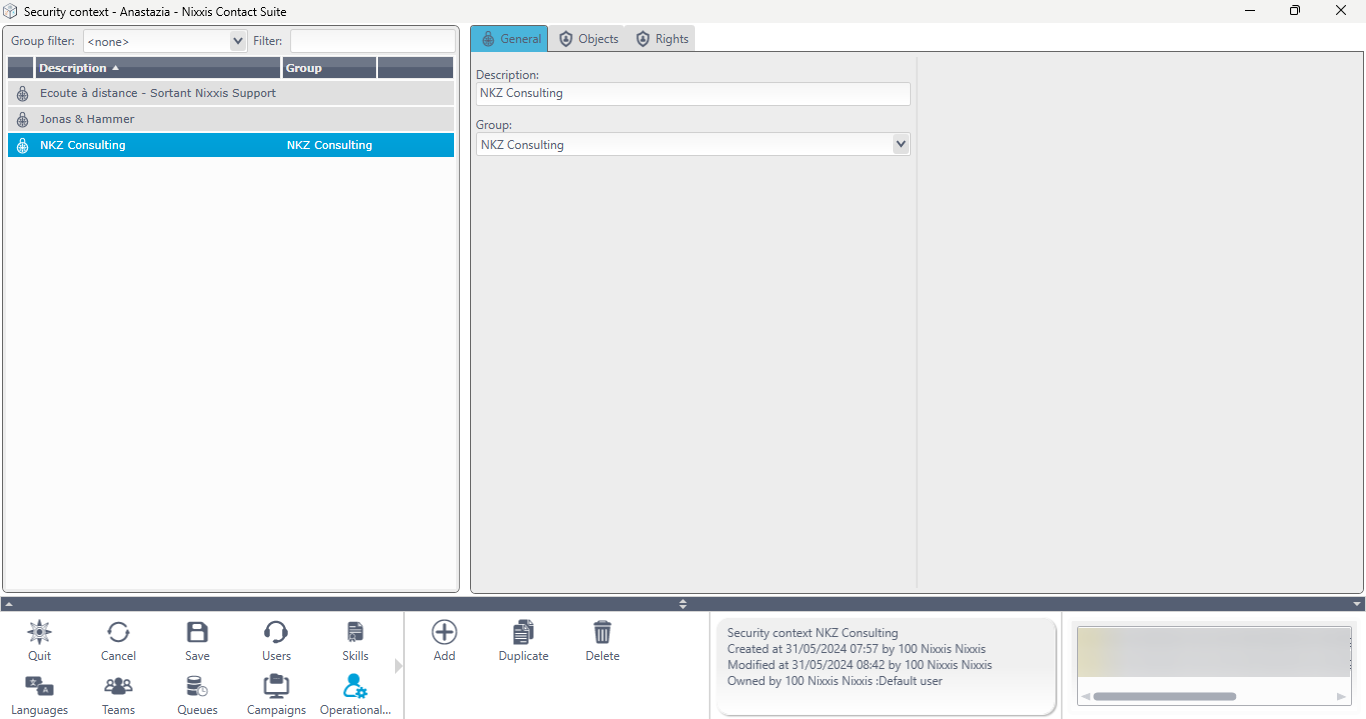Click the center splitter handle arrows
1366x719 pixels.
[683, 604]
